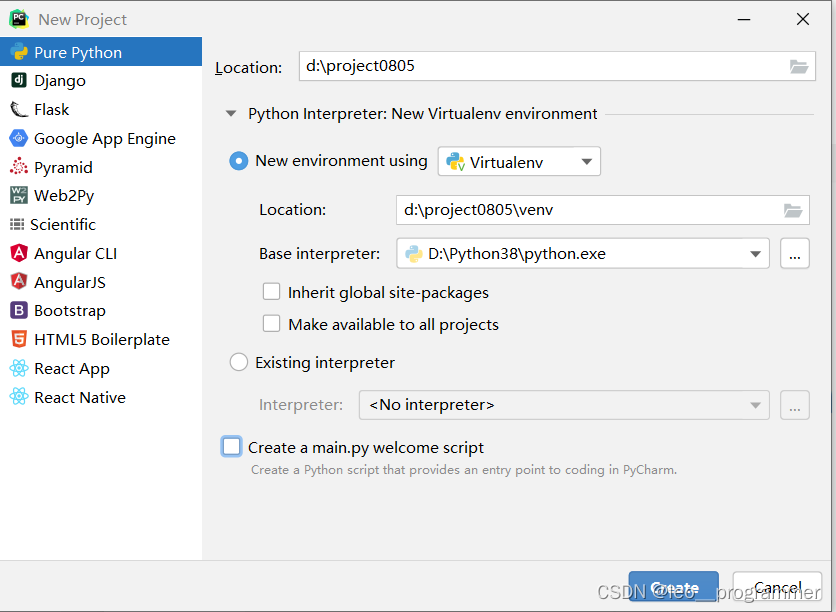This screenshot has width=836, height=612.
Task: Select Pure Python project type
Action: point(101,52)
